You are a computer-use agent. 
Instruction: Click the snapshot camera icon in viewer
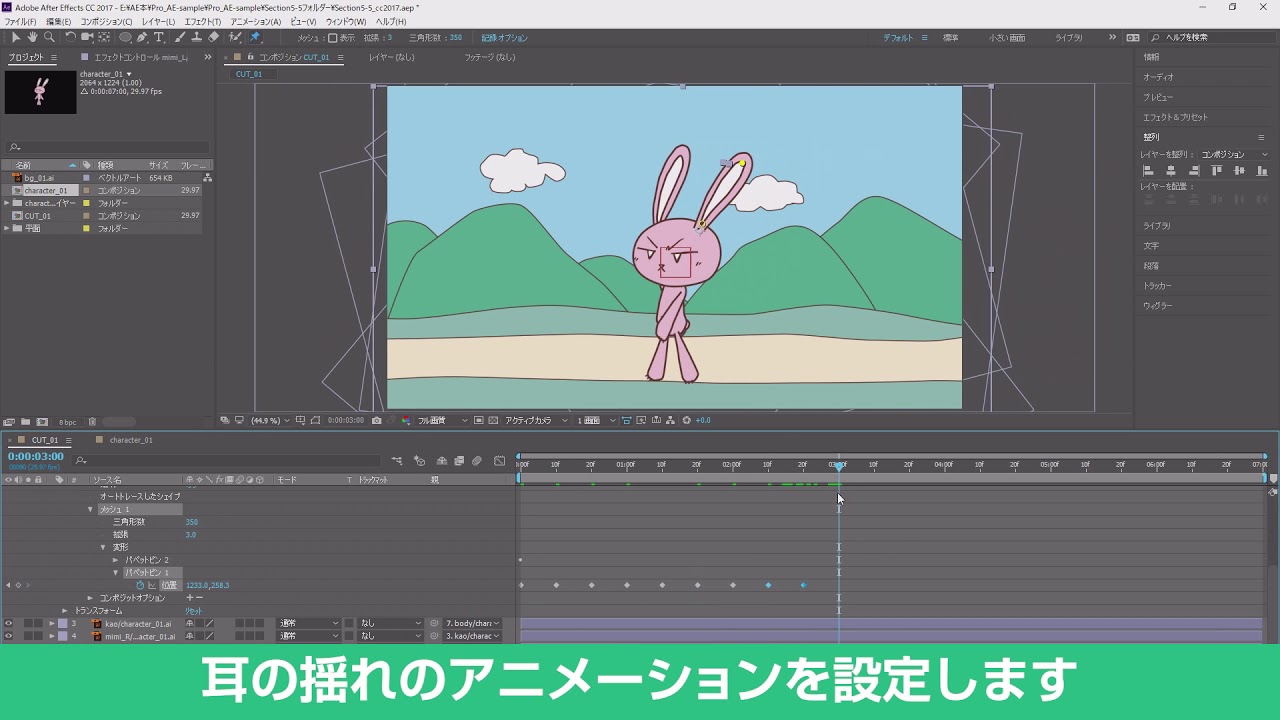[x=376, y=420]
